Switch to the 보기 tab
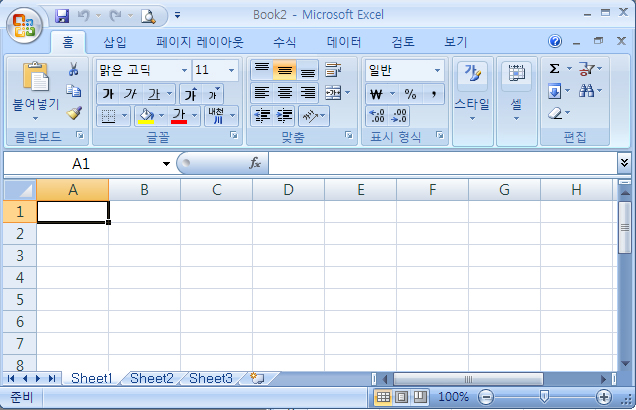Image resolution: width=636 pixels, height=410 pixels. [456, 42]
